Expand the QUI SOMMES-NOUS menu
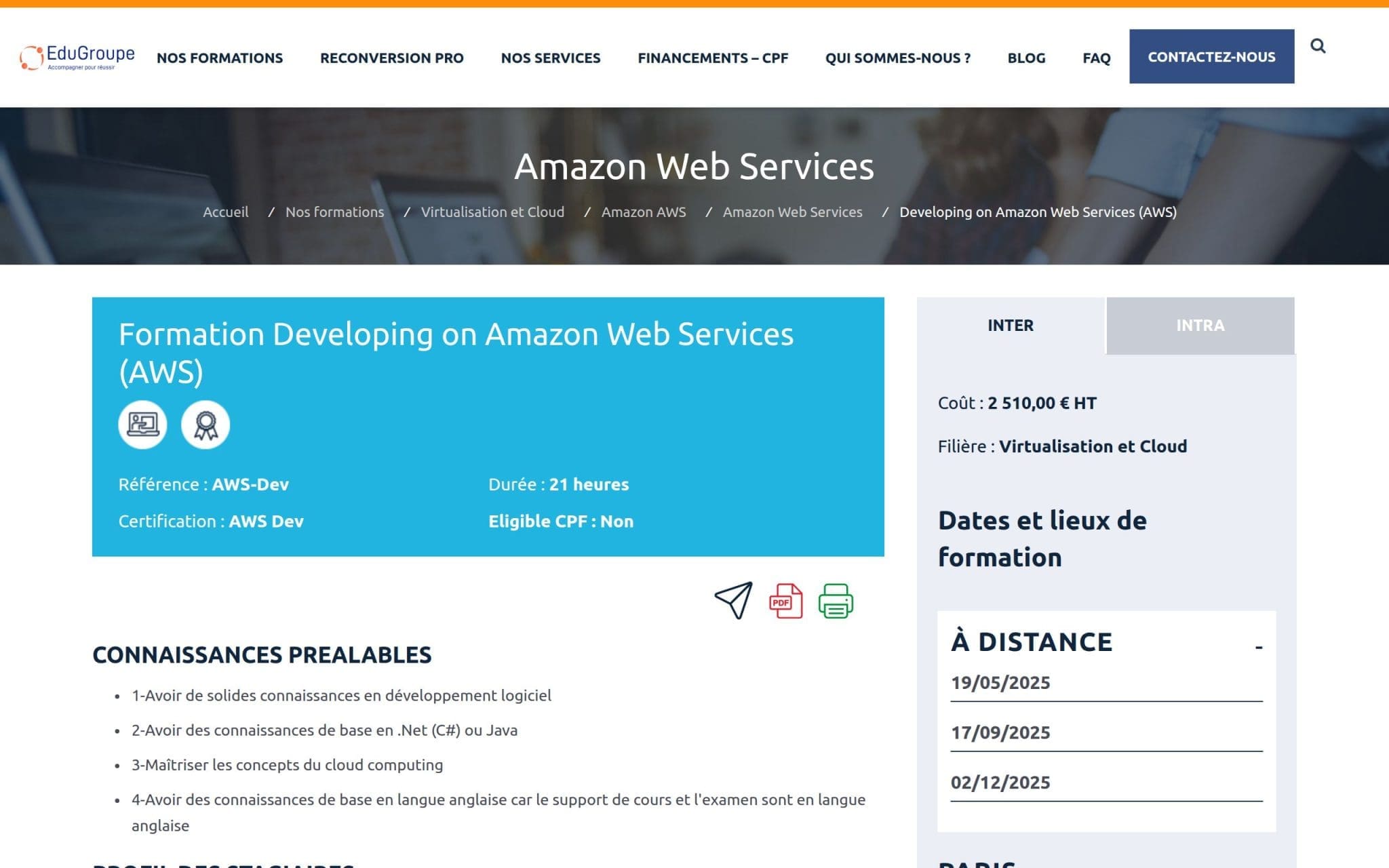Image resolution: width=1389 pixels, height=868 pixels. 898,58
